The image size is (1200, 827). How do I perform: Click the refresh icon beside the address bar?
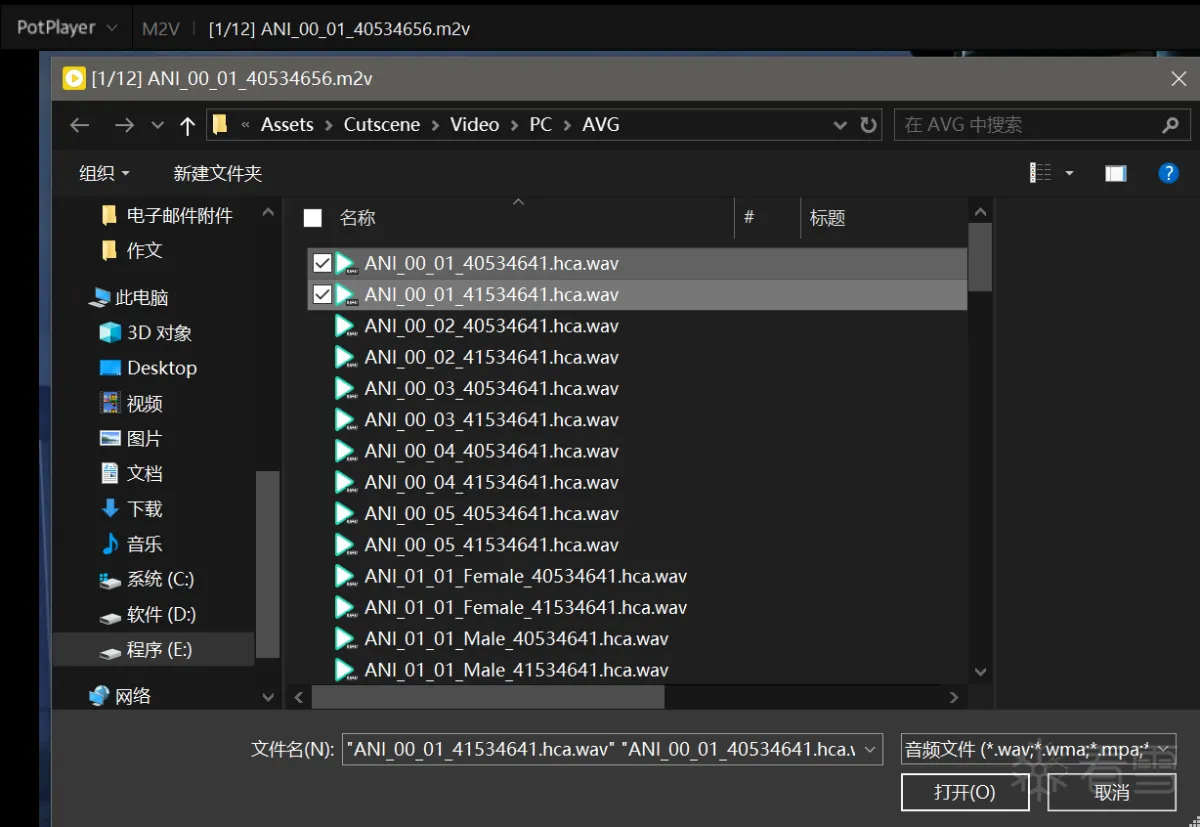868,124
